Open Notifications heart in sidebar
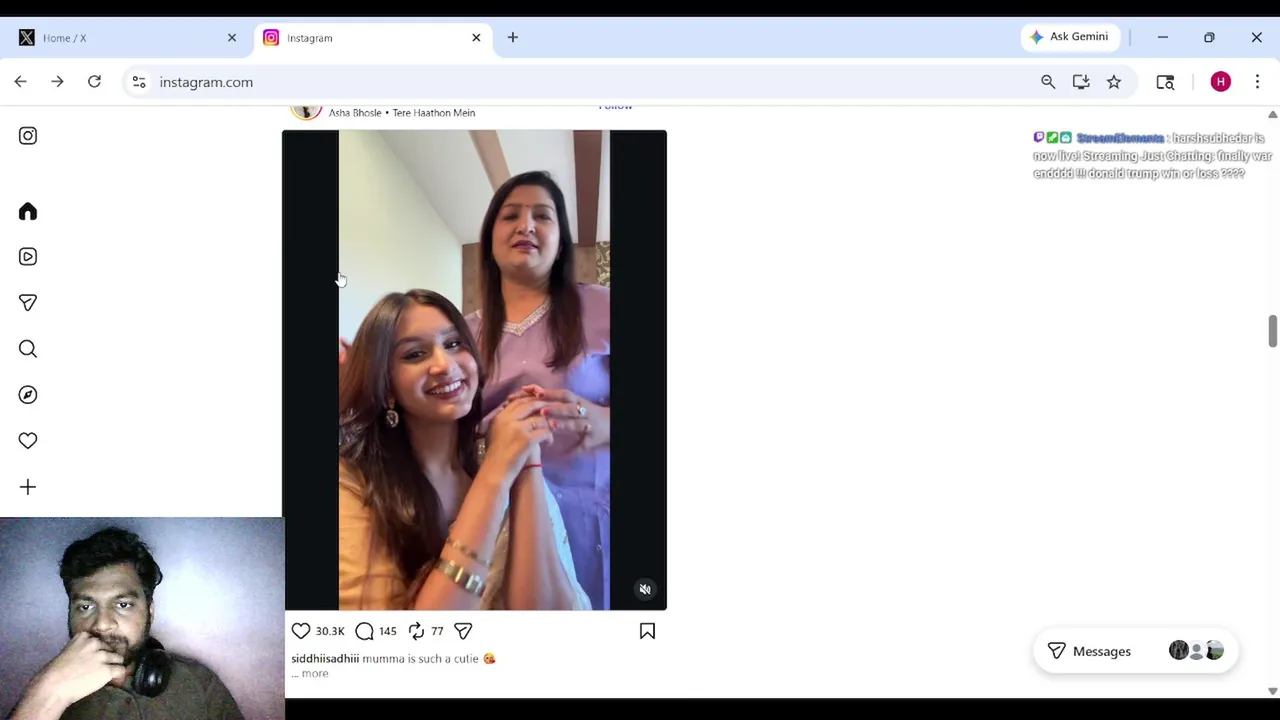The height and width of the screenshot is (720, 1280). coord(28,441)
